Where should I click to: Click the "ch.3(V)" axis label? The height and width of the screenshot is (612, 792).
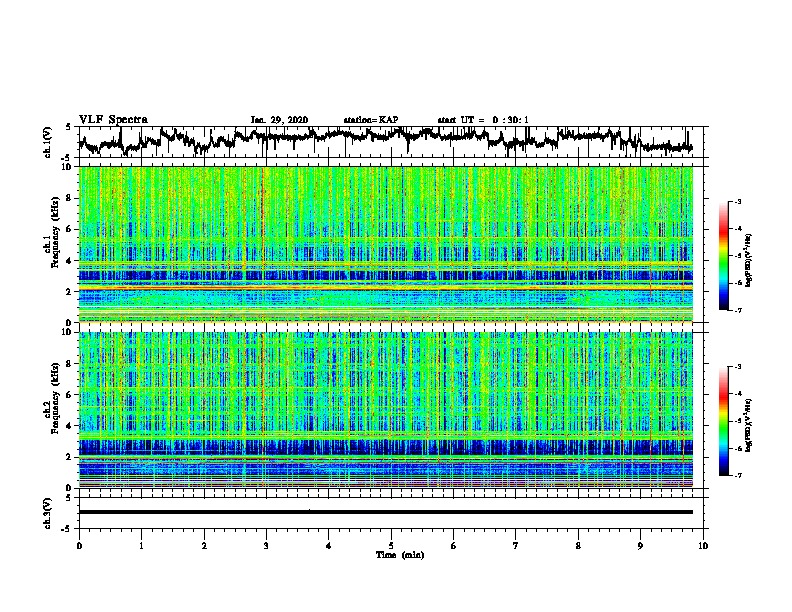point(48,514)
